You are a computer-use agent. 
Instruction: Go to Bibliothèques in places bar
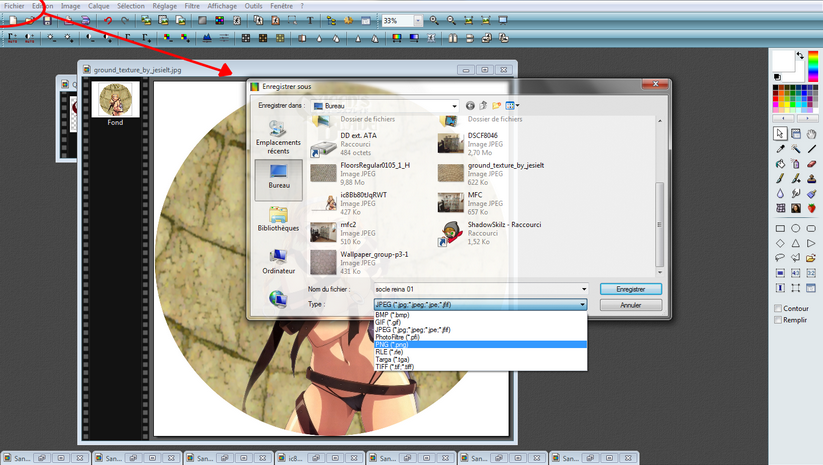tap(278, 219)
